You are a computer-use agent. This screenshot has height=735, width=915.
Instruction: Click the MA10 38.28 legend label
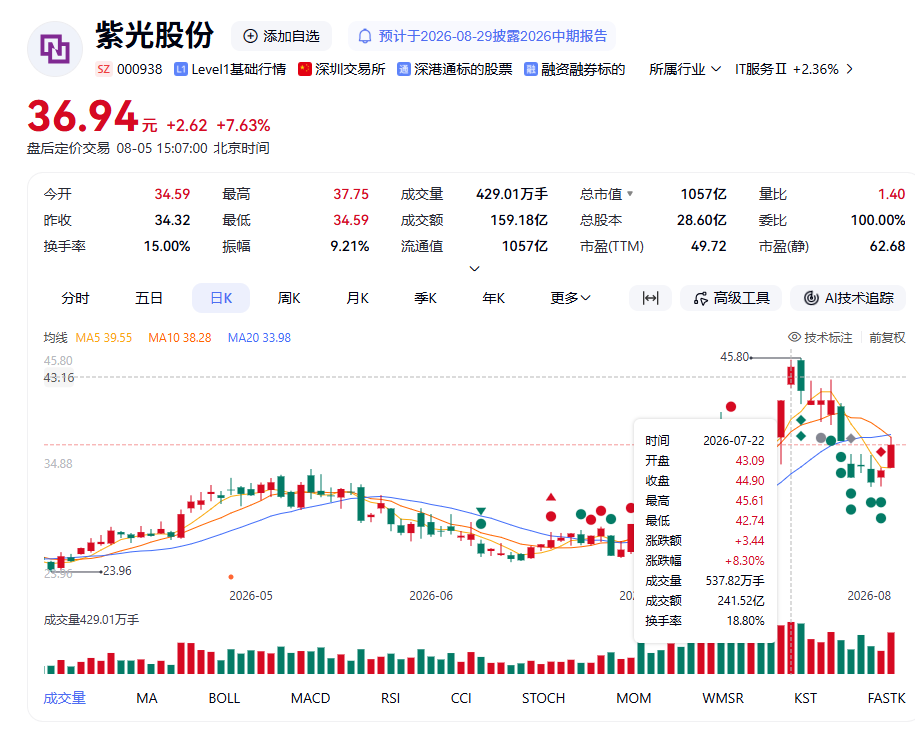180,338
